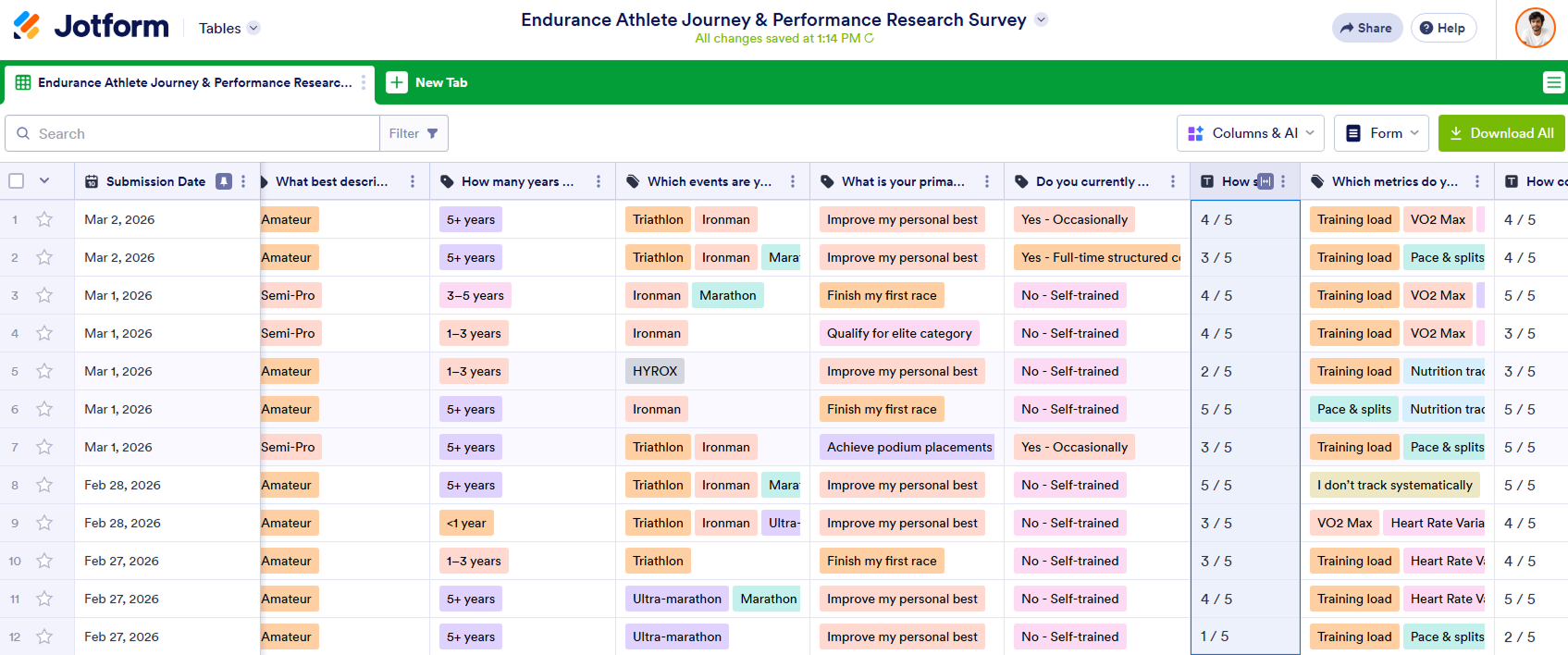Image resolution: width=1568 pixels, height=655 pixels.
Task: Open the Help button
Action: (x=1443, y=28)
